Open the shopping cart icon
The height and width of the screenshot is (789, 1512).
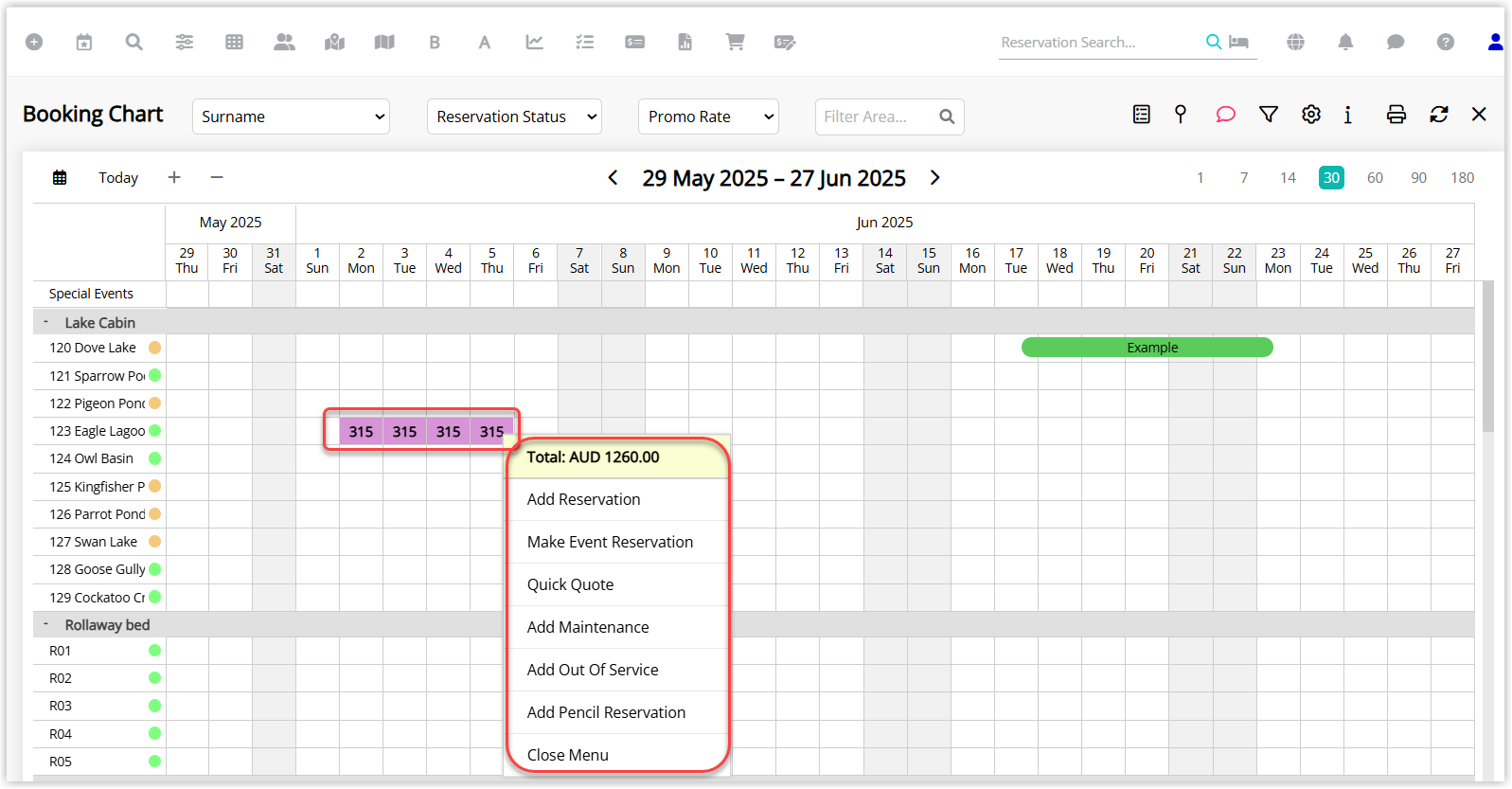[735, 42]
